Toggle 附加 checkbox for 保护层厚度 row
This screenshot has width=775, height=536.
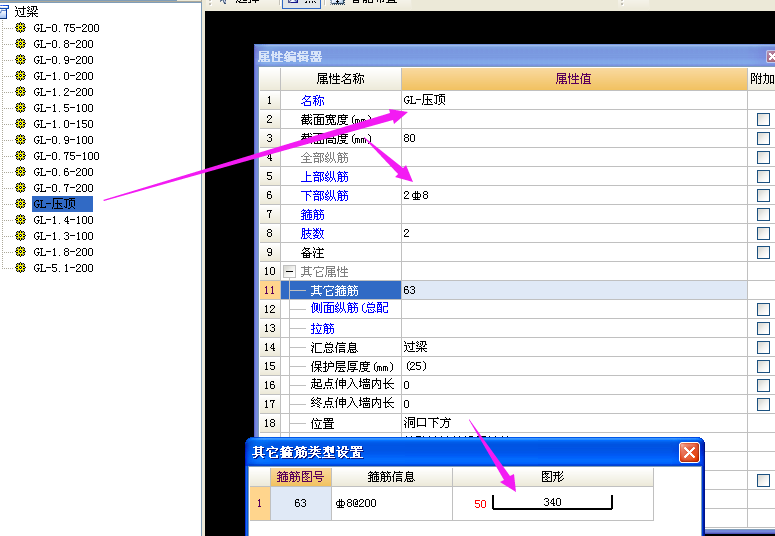763,366
